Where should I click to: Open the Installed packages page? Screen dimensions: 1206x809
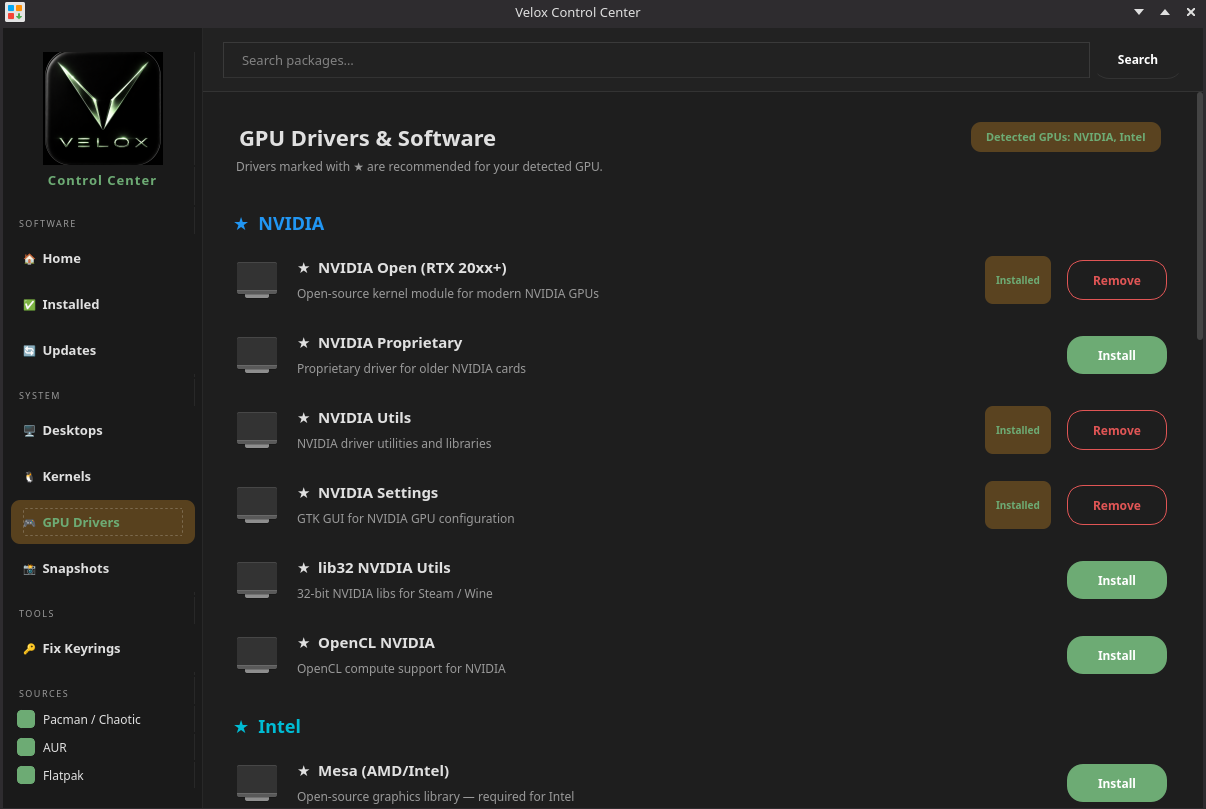click(x=103, y=304)
